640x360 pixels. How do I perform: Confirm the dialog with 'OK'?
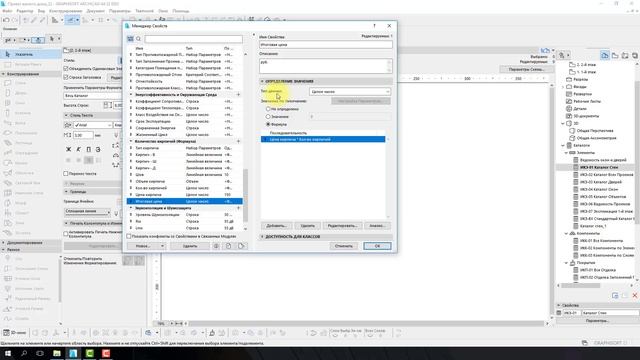coord(377,246)
